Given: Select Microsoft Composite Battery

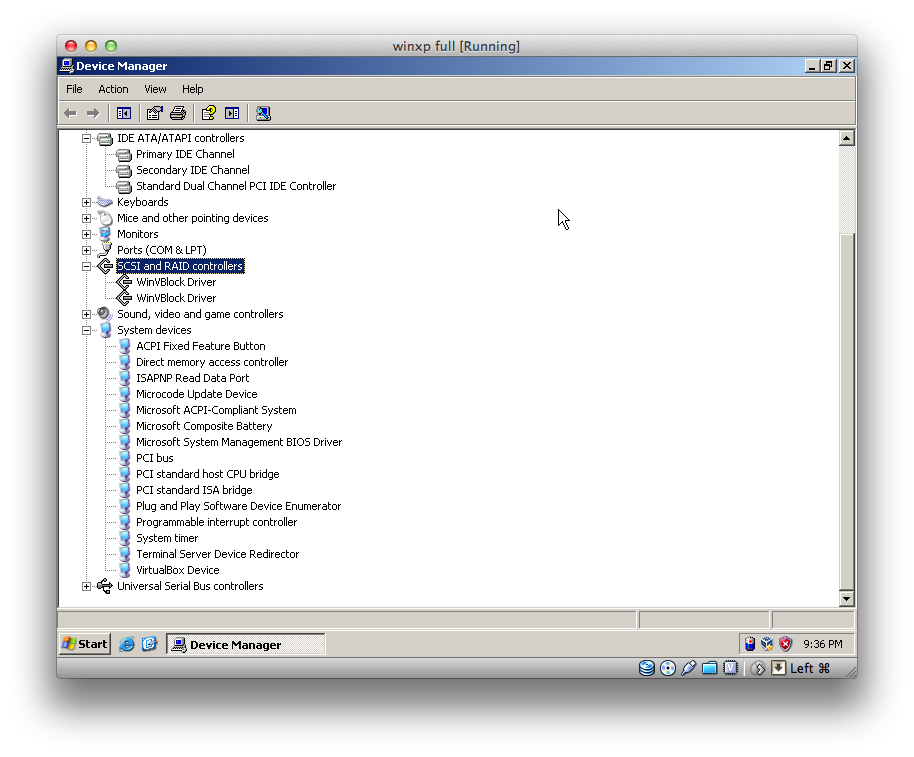Looking at the screenshot, I should pyautogui.click(x=204, y=427).
